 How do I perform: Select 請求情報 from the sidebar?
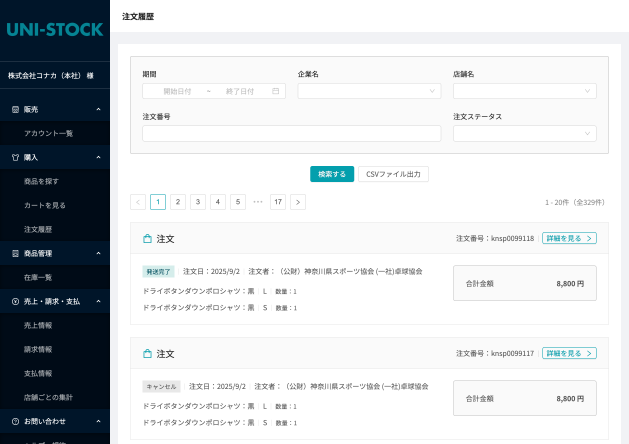(x=38, y=349)
